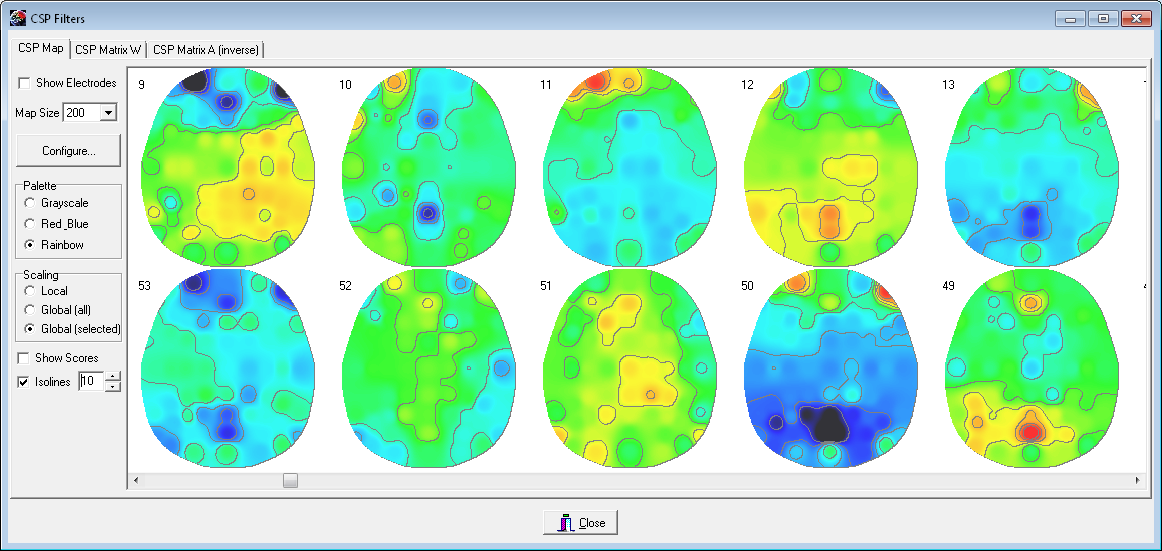
Task: Close the CSP Filters window via title bar
Action: click(1135, 19)
